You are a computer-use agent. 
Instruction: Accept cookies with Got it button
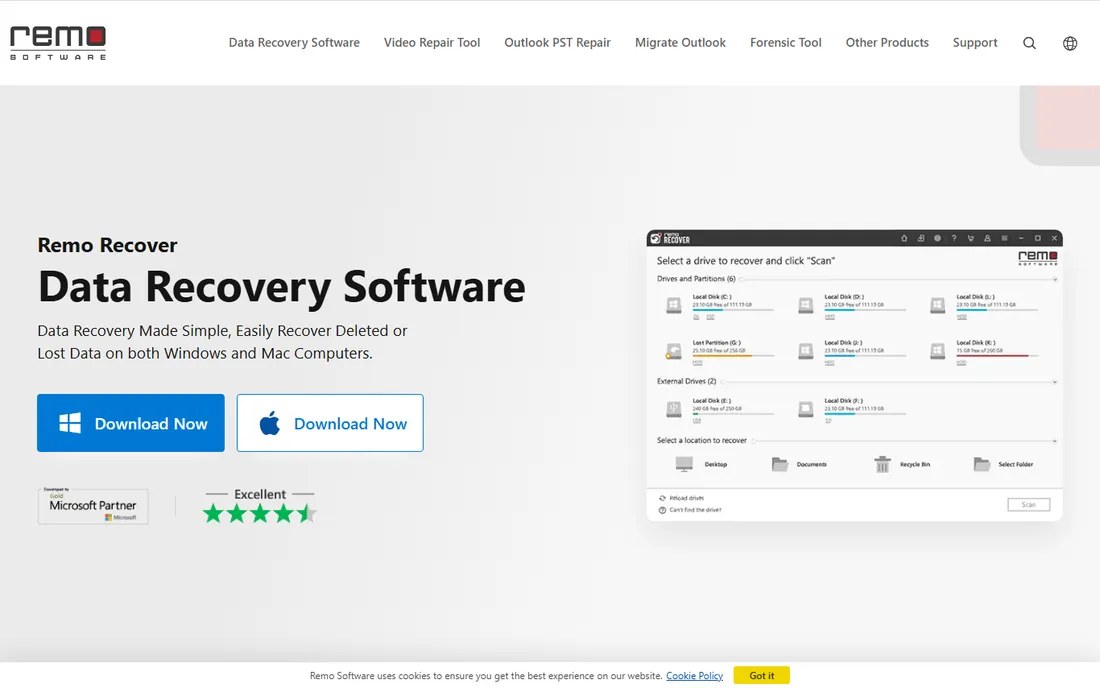click(762, 675)
